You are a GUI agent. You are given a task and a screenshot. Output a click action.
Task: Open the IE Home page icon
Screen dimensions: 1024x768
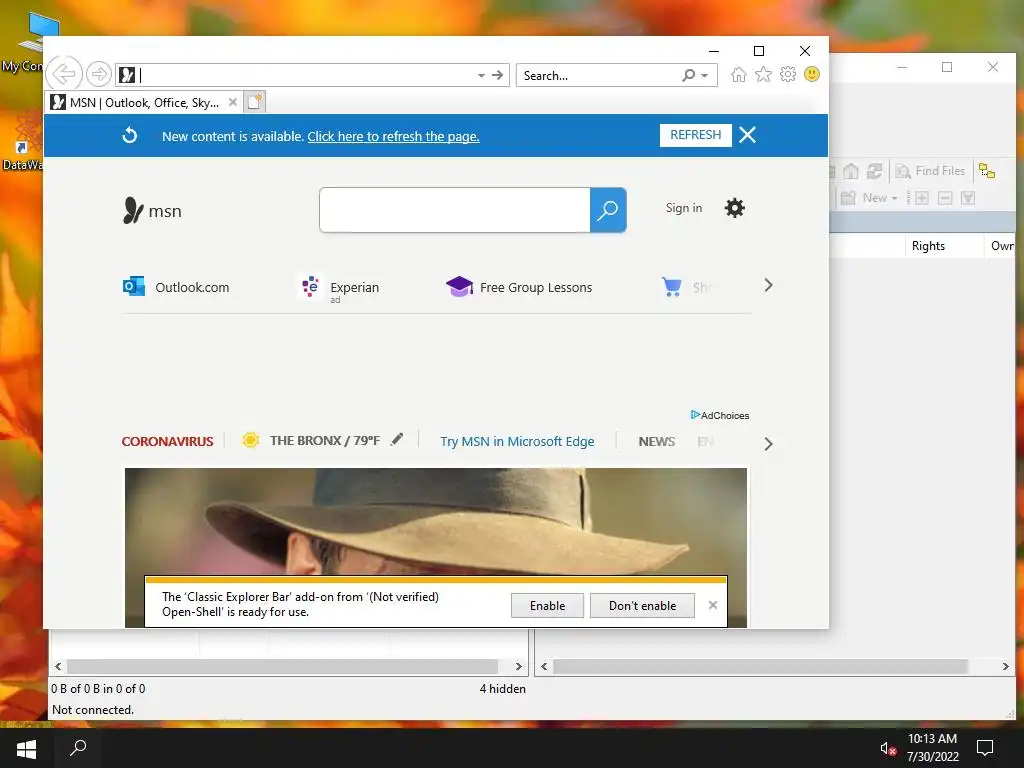(x=739, y=74)
